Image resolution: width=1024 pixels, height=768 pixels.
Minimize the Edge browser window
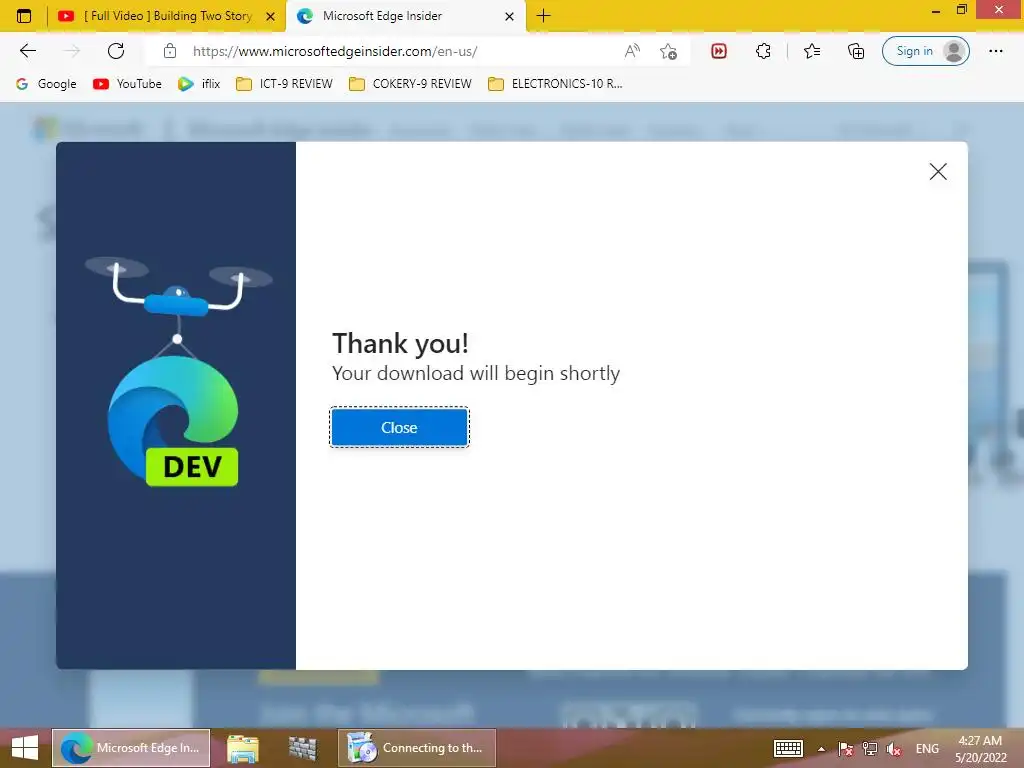(x=935, y=10)
